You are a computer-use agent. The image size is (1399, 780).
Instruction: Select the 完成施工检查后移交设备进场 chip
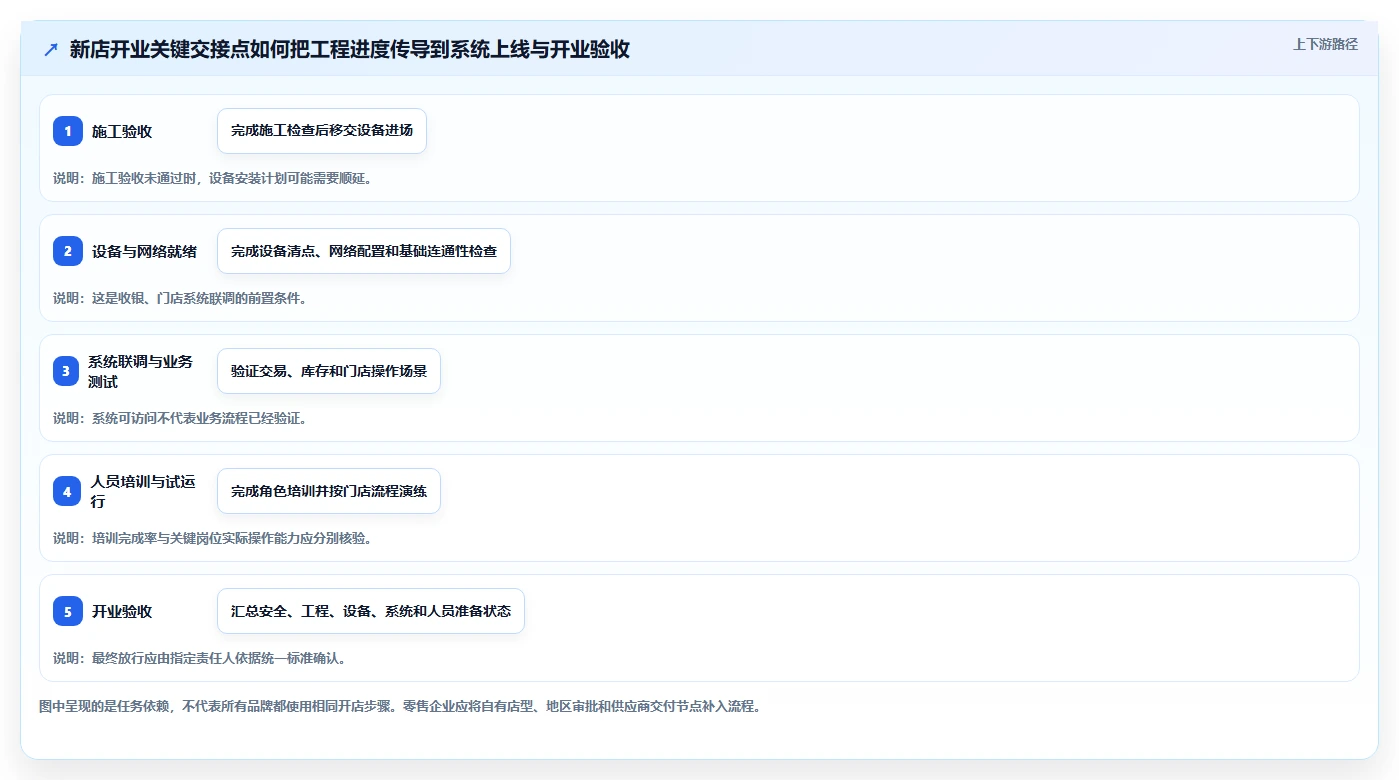[322, 131]
